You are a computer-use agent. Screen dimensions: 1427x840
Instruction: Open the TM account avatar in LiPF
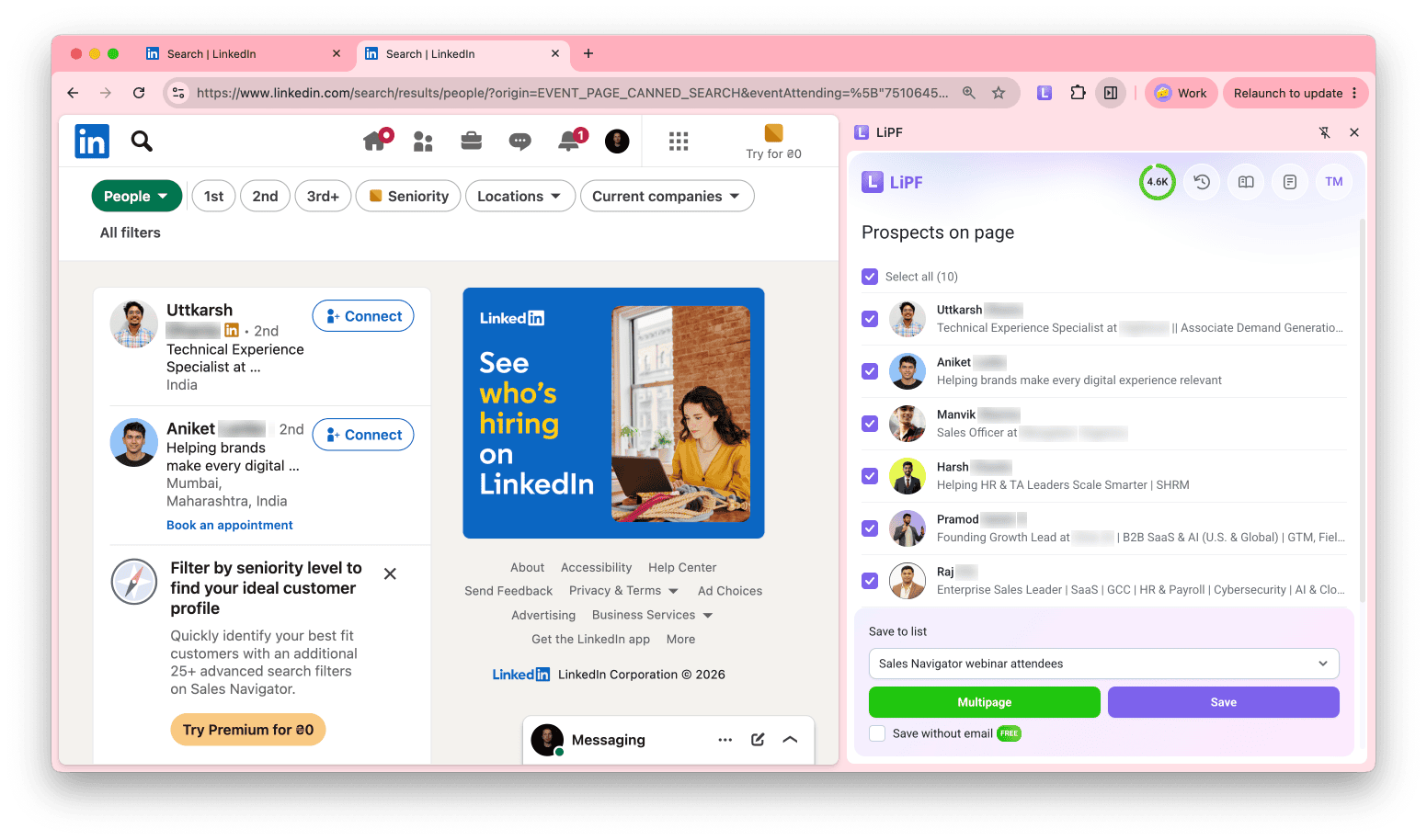[x=1334, y=182]
